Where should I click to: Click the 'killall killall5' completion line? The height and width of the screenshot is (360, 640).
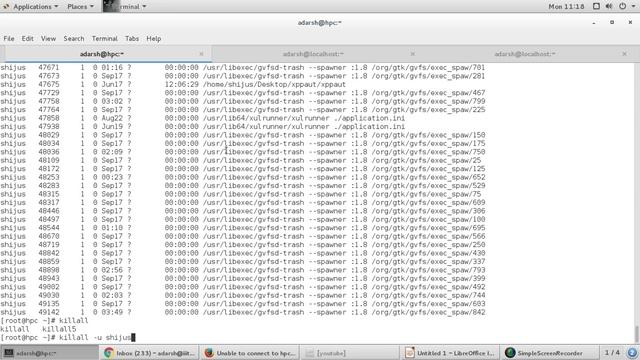pos(38,329)
